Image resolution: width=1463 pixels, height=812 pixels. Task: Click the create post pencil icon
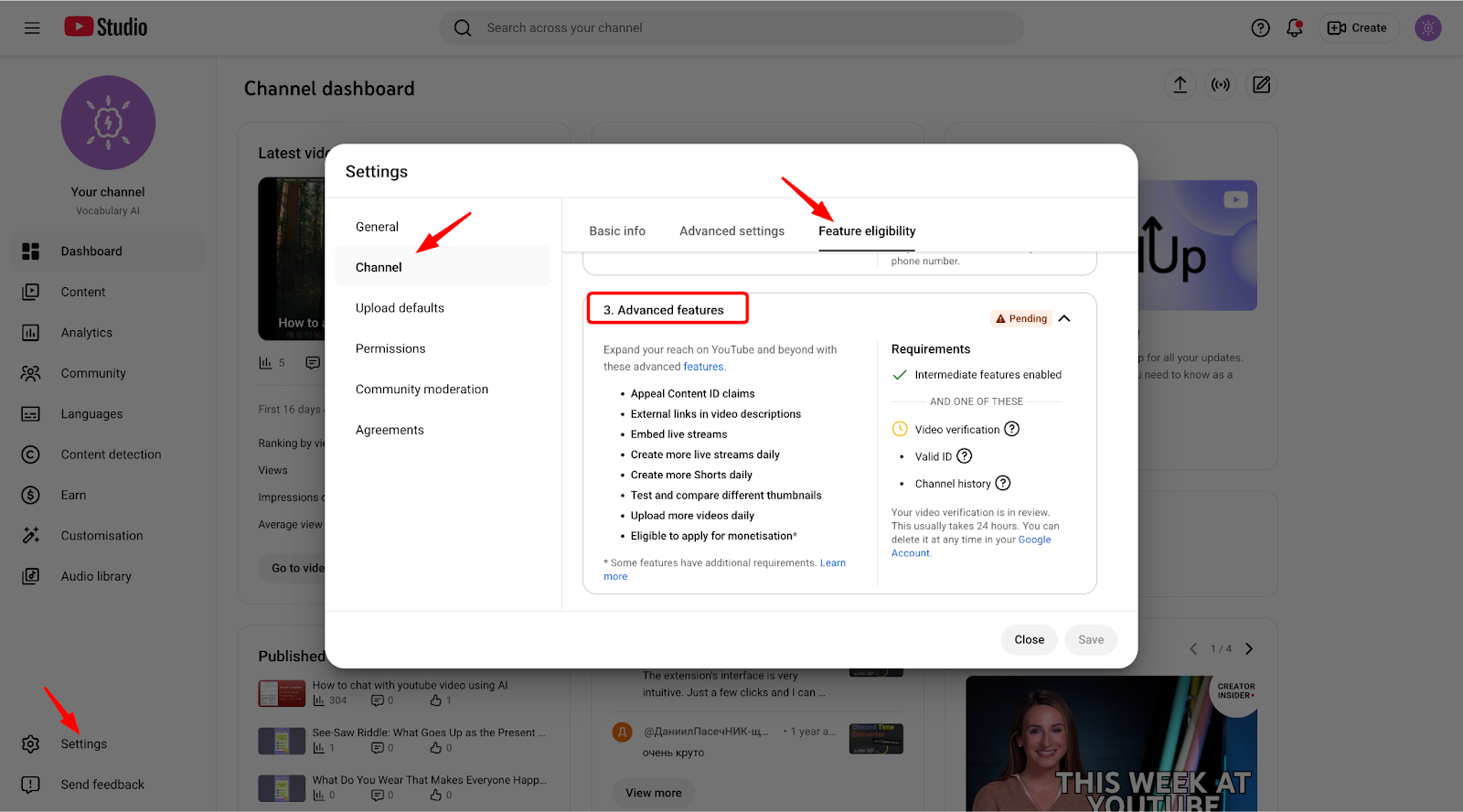(1261, 85)
